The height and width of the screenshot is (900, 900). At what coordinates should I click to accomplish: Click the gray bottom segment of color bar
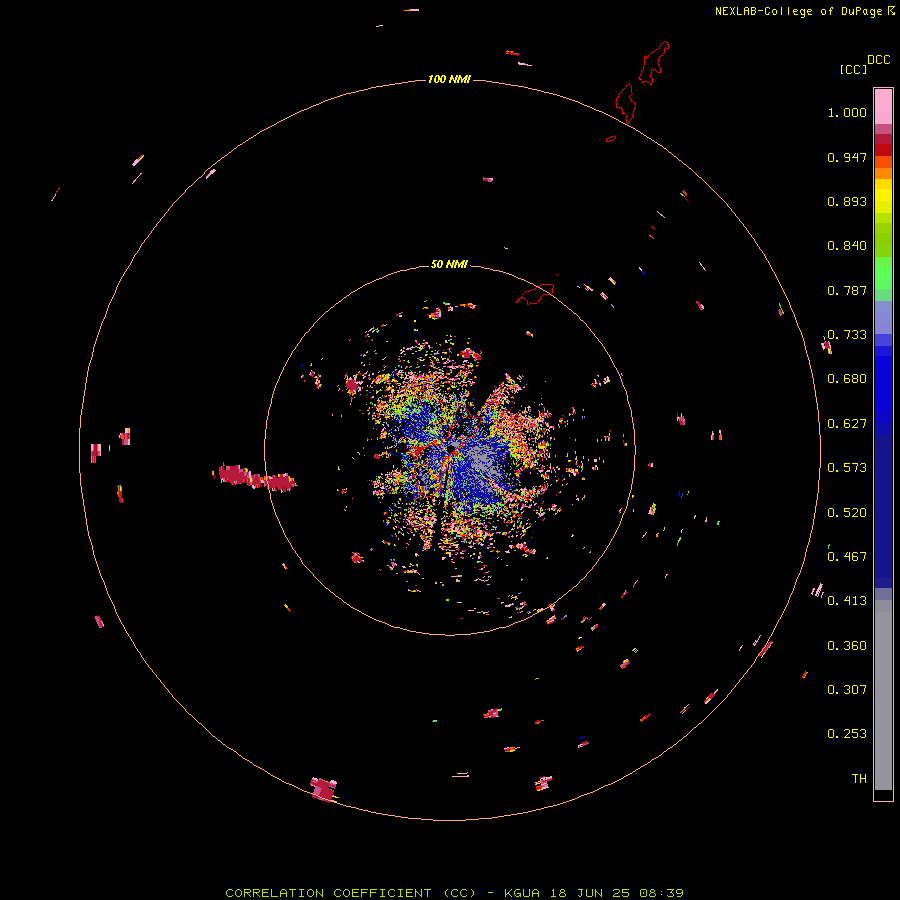tap(883, 695)
